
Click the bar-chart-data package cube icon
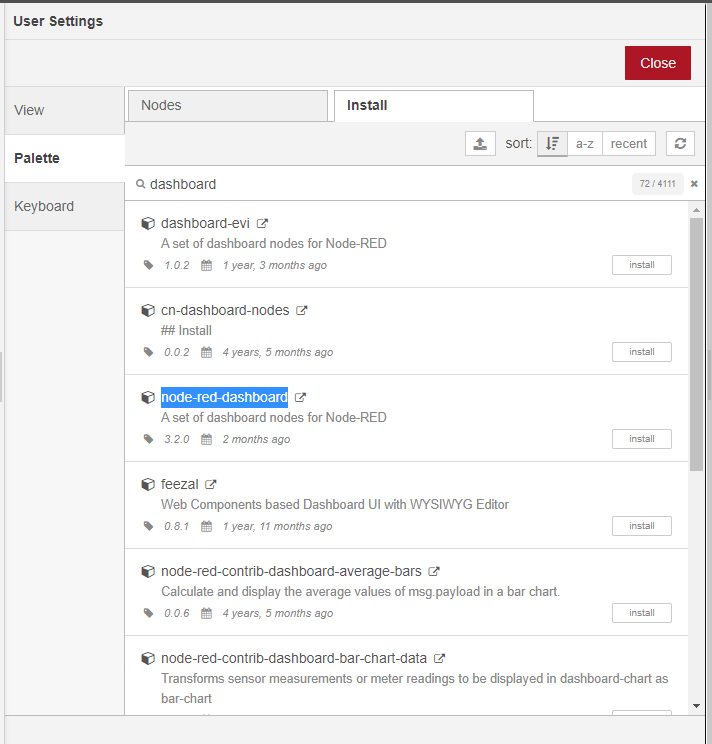[148, 658]
